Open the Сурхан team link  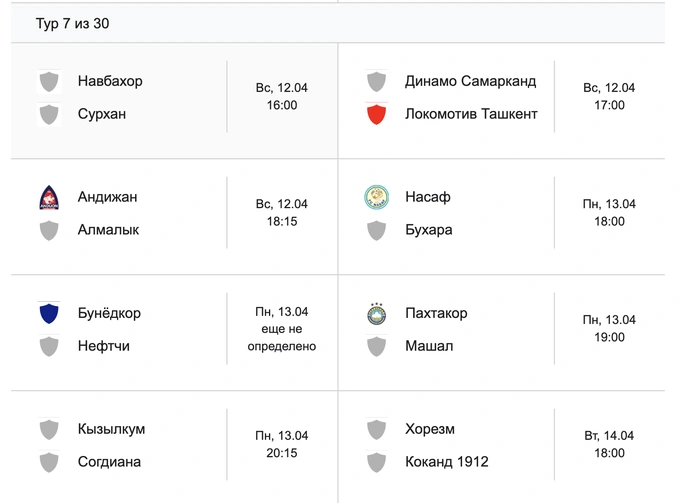102,114
